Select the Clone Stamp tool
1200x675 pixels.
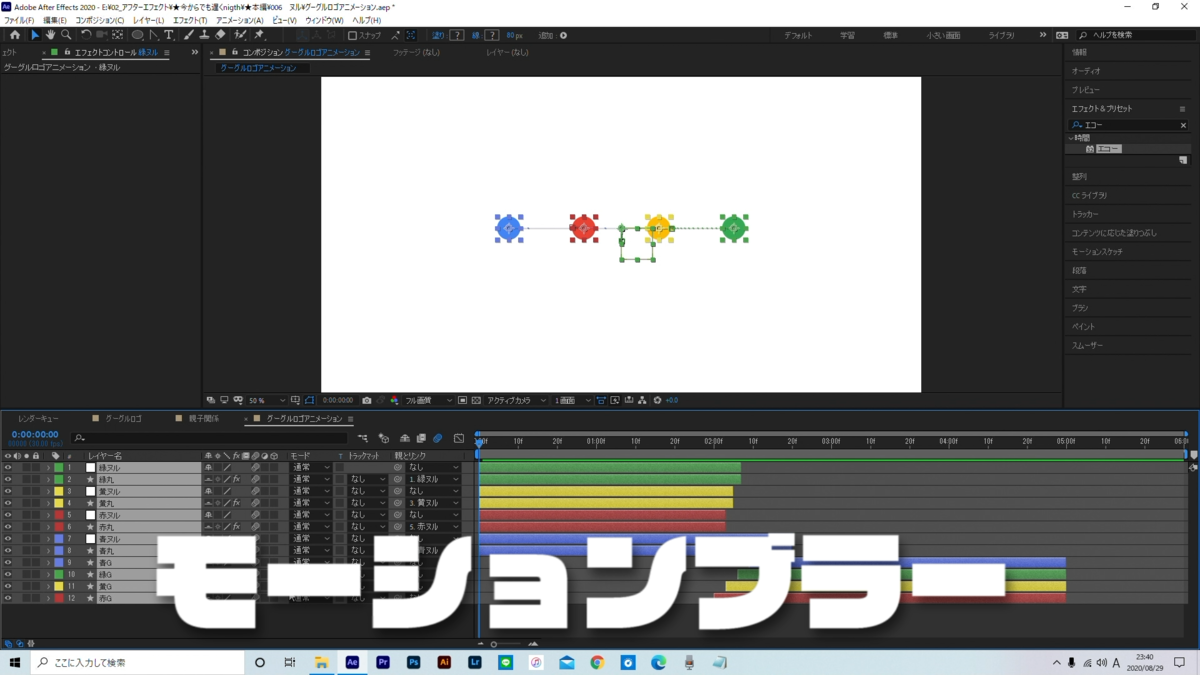(204, 35)
